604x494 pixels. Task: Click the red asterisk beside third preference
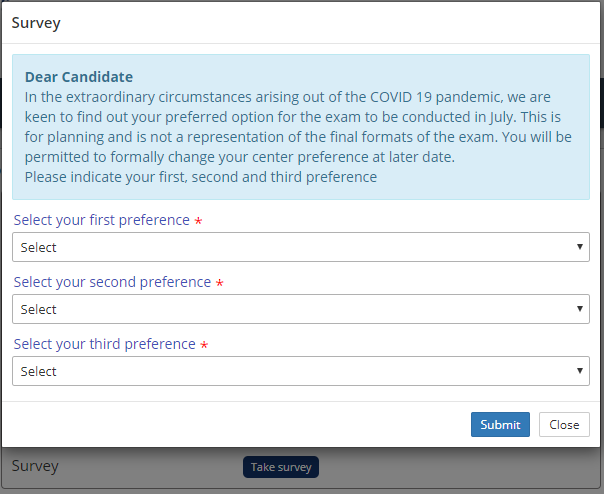204,345
